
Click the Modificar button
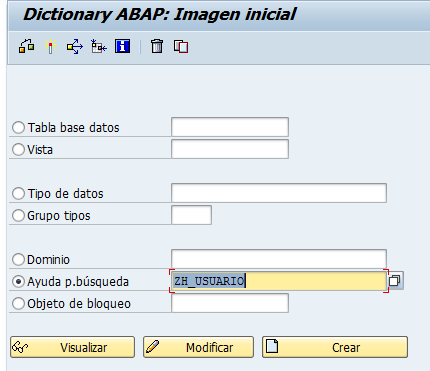point(198,347)
